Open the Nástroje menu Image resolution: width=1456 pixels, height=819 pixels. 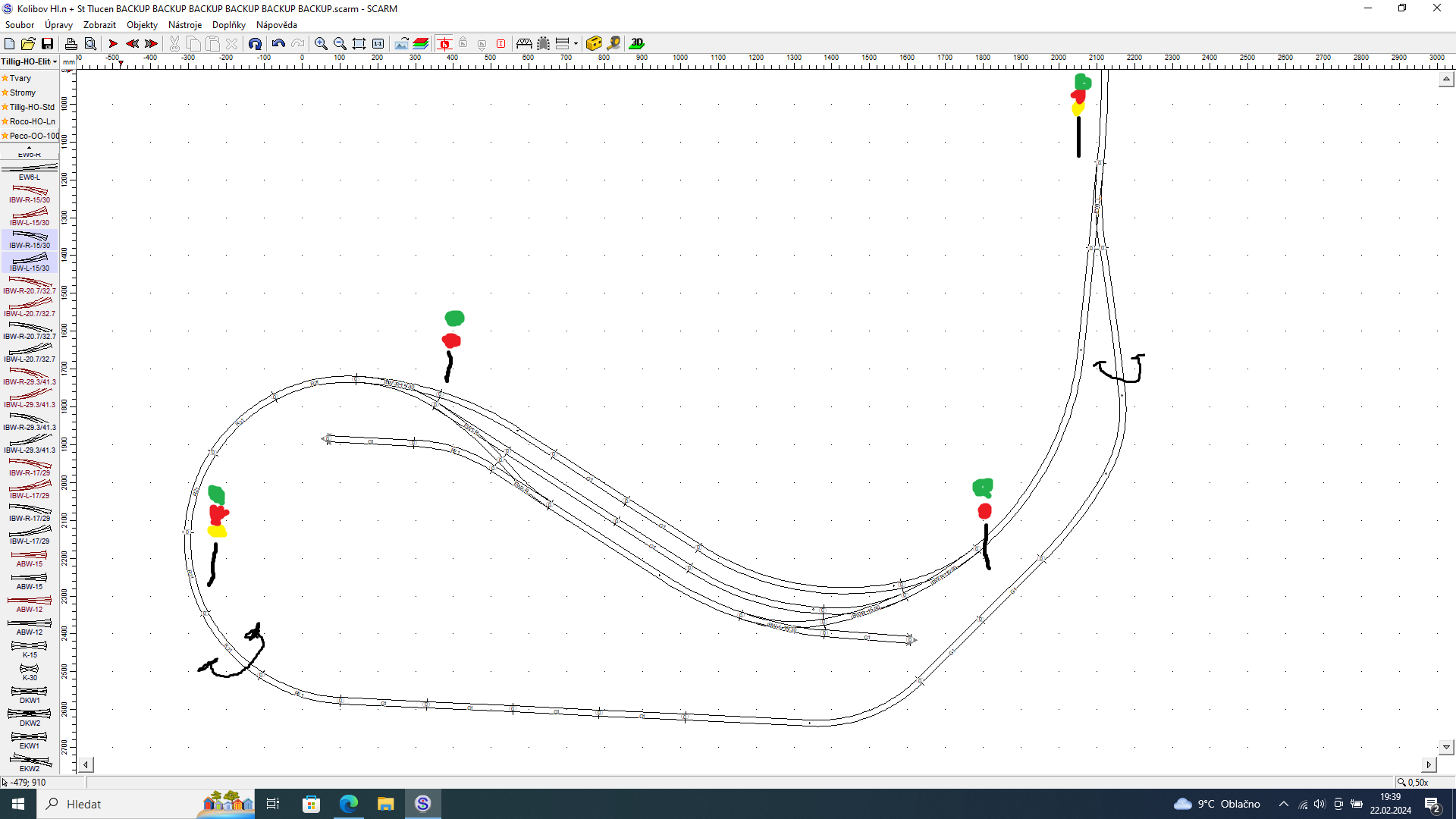coord(184,25)
